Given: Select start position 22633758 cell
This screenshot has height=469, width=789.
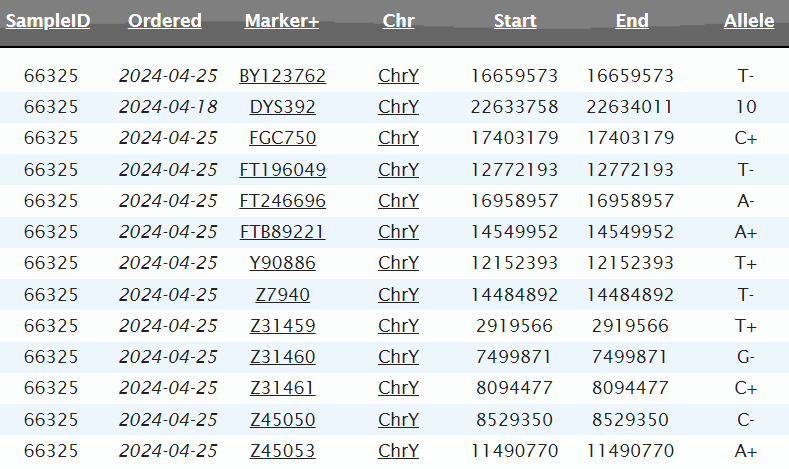Looking at the screenshot, I should 515,107.
